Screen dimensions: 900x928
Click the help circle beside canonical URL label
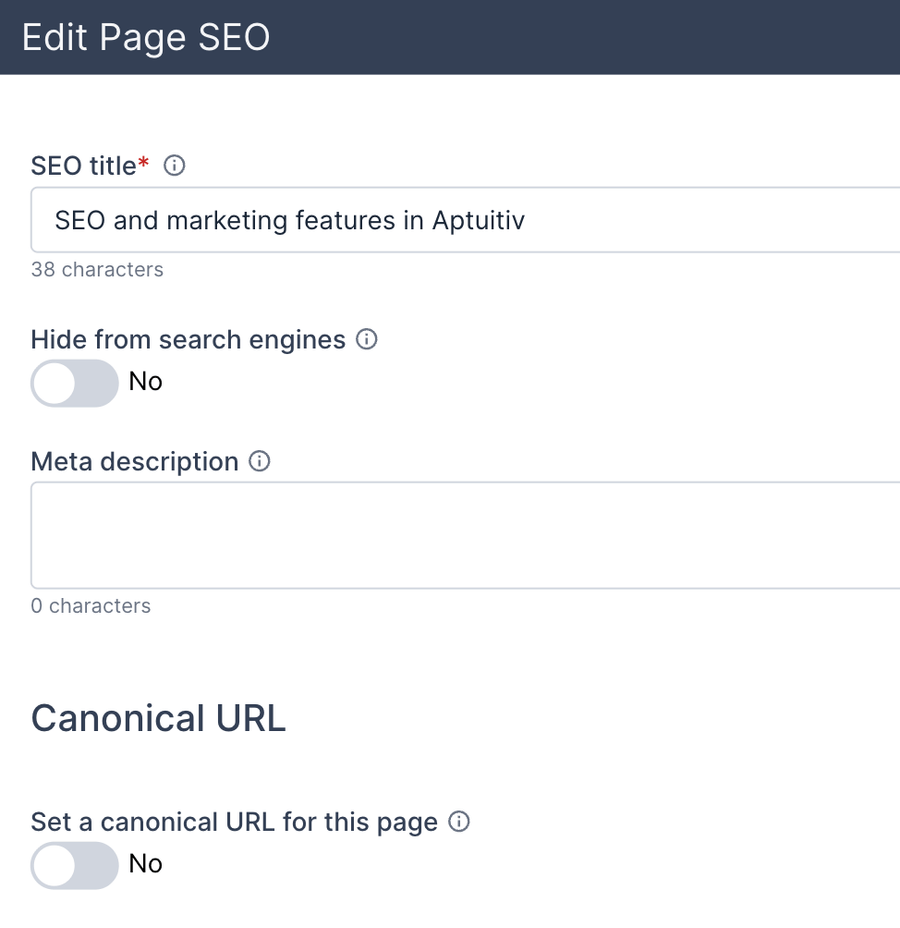click(459, 822)
